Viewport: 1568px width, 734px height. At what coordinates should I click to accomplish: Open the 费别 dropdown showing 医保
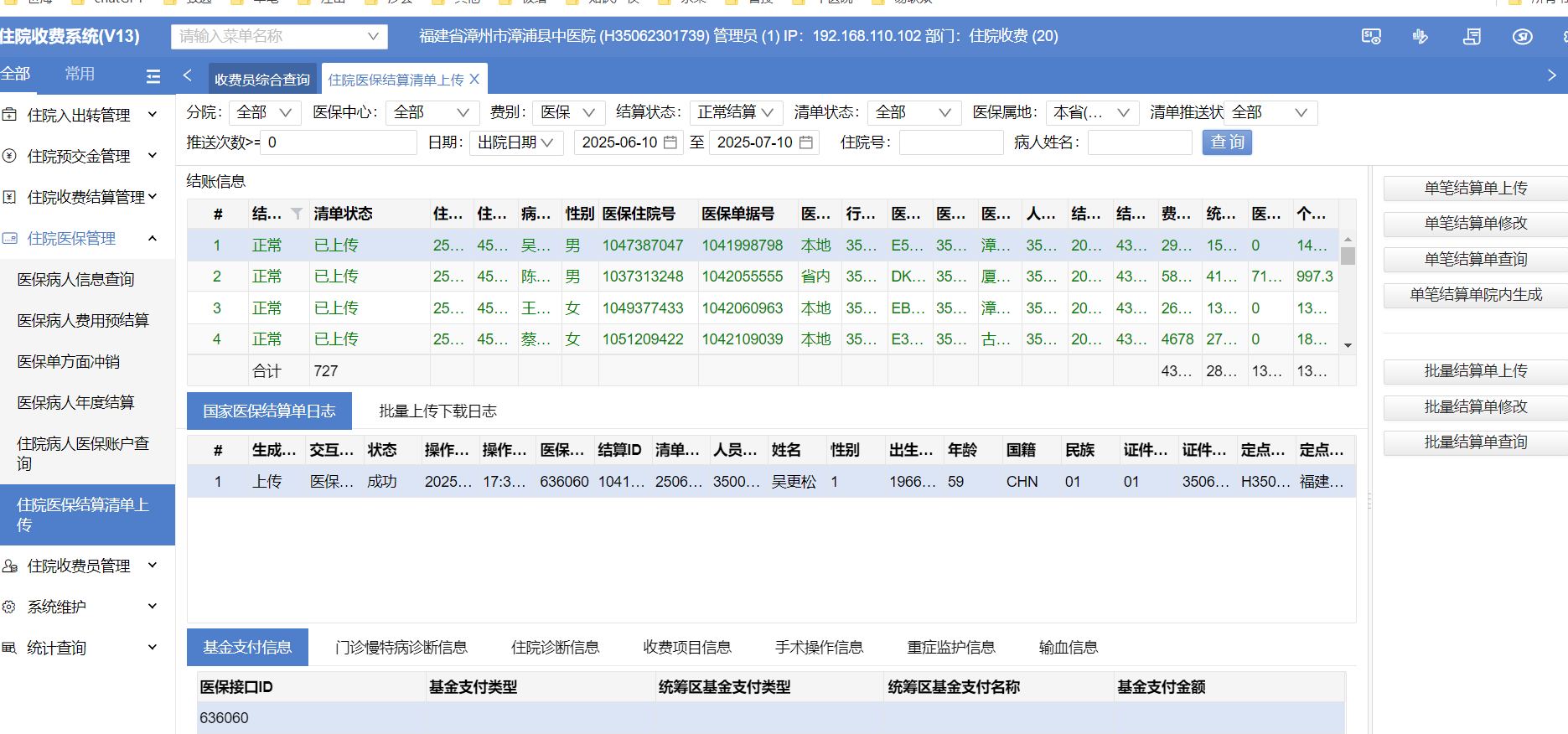568,112
